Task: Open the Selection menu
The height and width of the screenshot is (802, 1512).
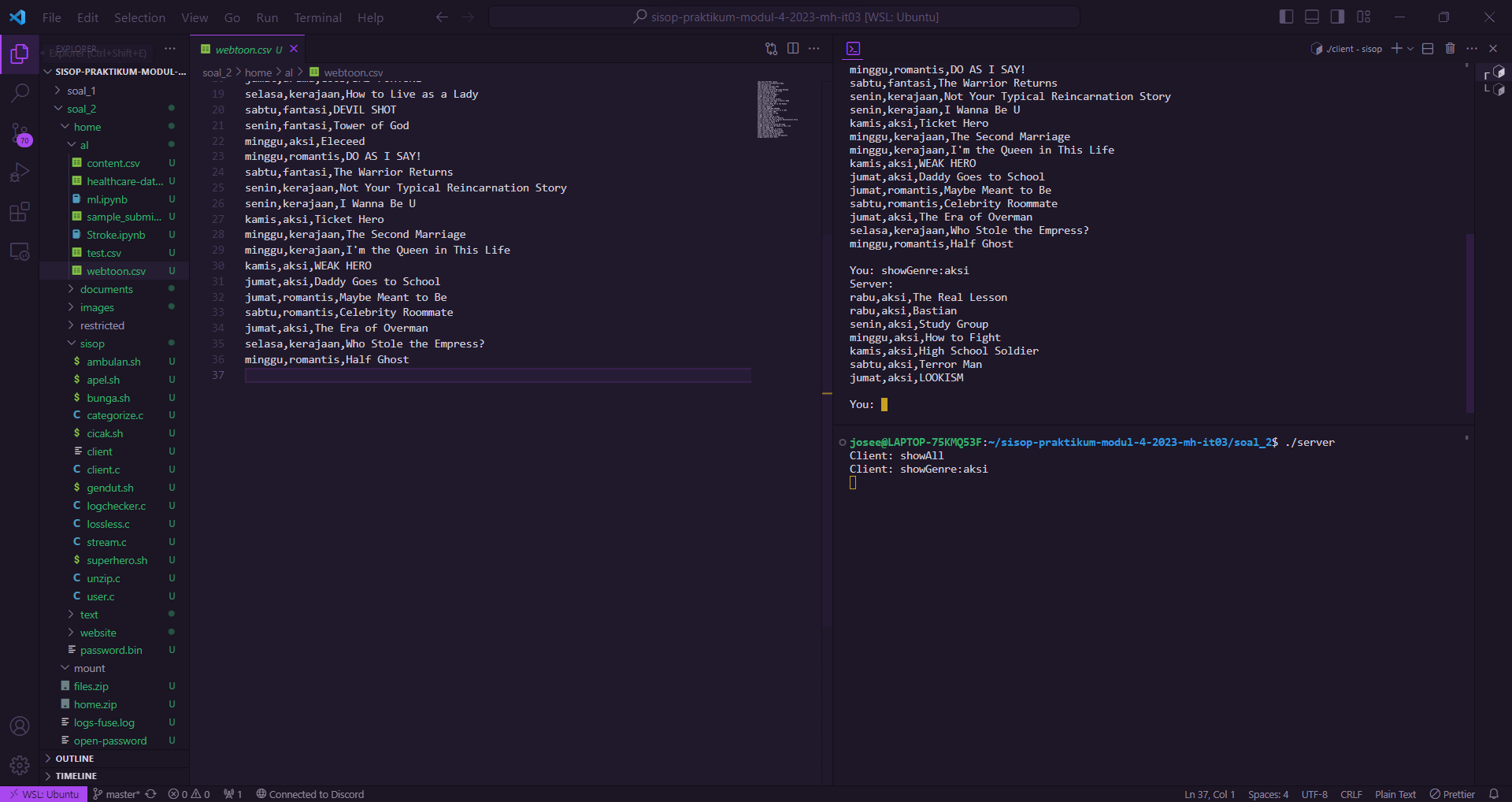Action: [139, 17]
